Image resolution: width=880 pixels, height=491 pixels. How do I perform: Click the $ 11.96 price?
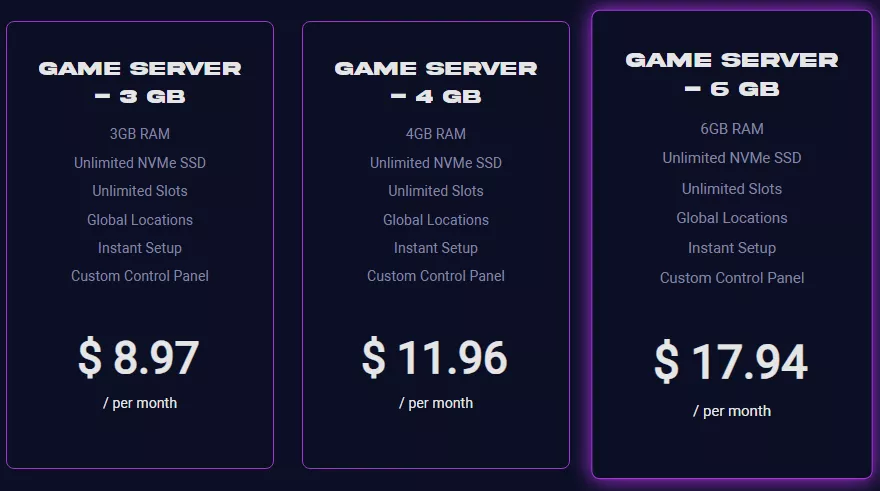[435, 357]
